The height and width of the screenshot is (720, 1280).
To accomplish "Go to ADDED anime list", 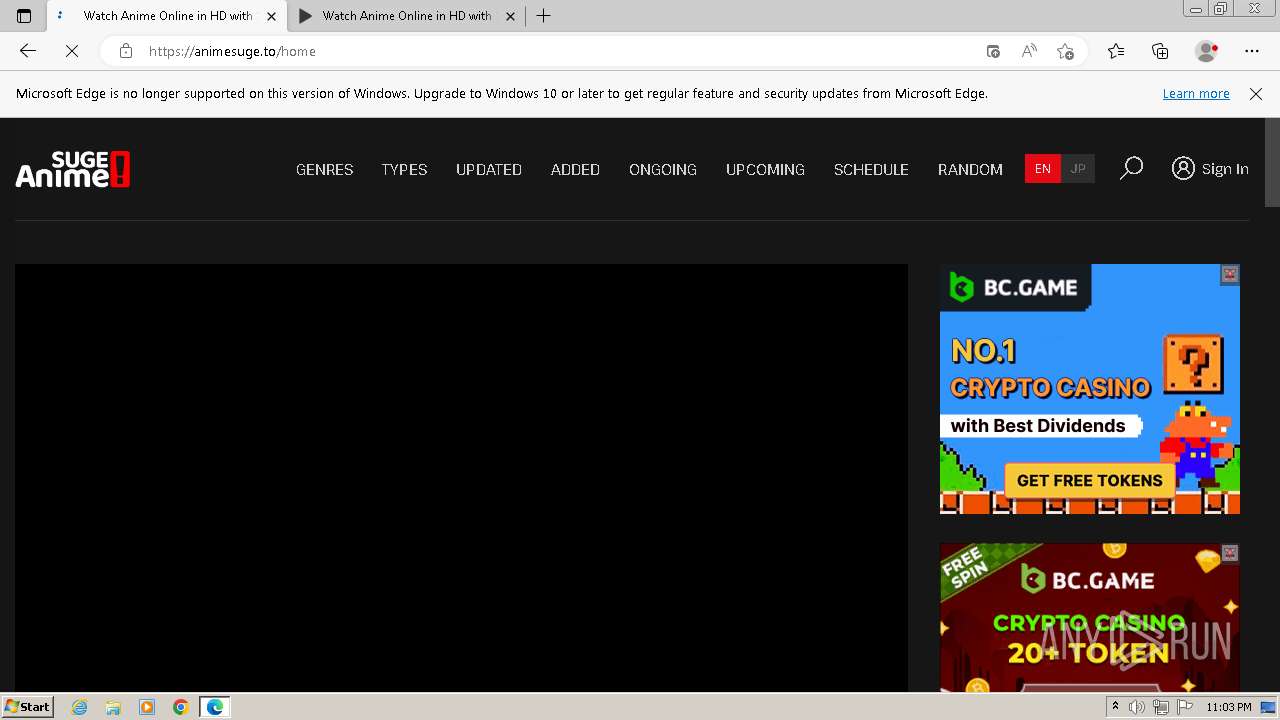I will pyautogui.click(x=575, y=170).
